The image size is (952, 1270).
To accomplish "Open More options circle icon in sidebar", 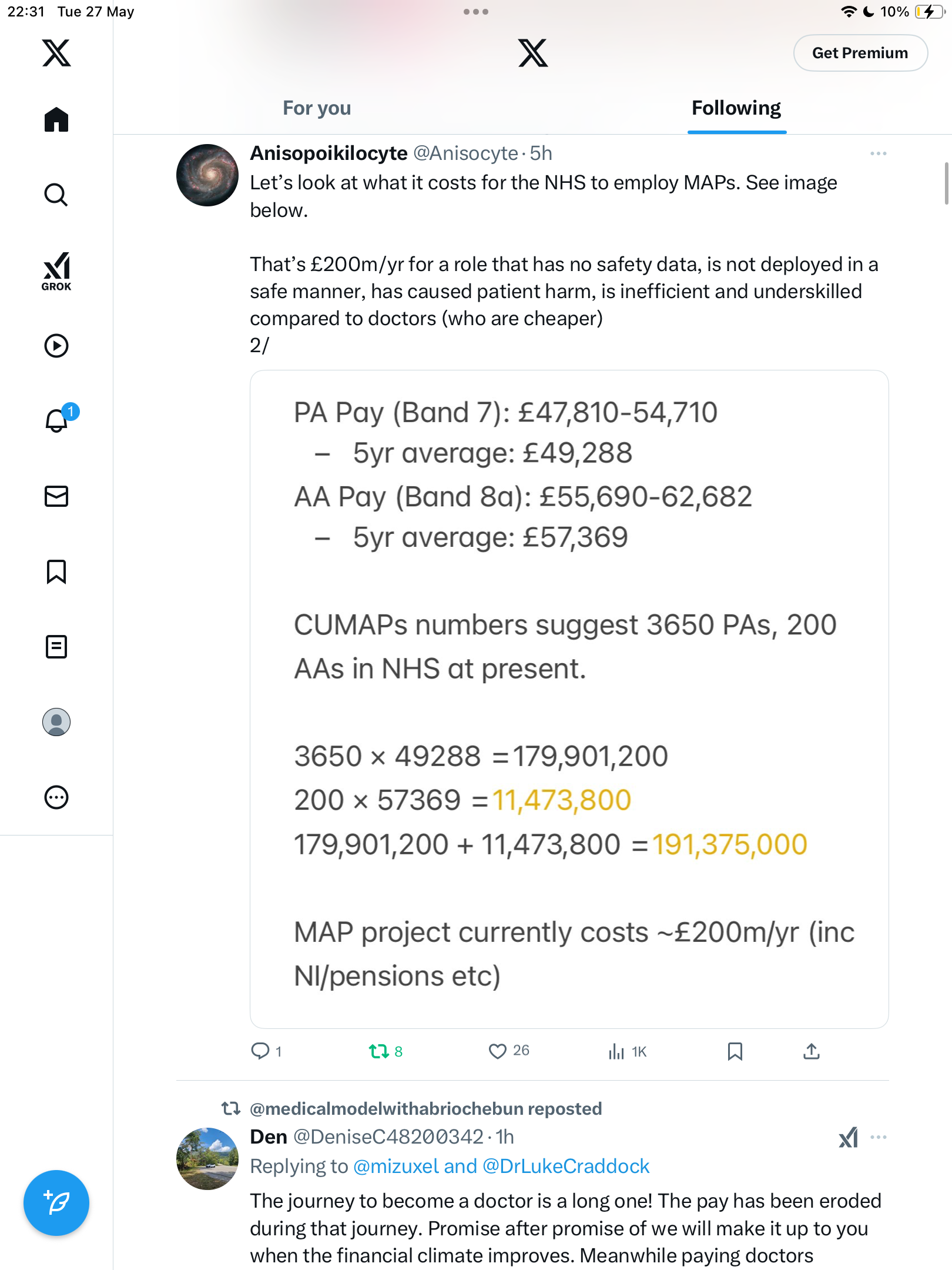I will (56, 797).
